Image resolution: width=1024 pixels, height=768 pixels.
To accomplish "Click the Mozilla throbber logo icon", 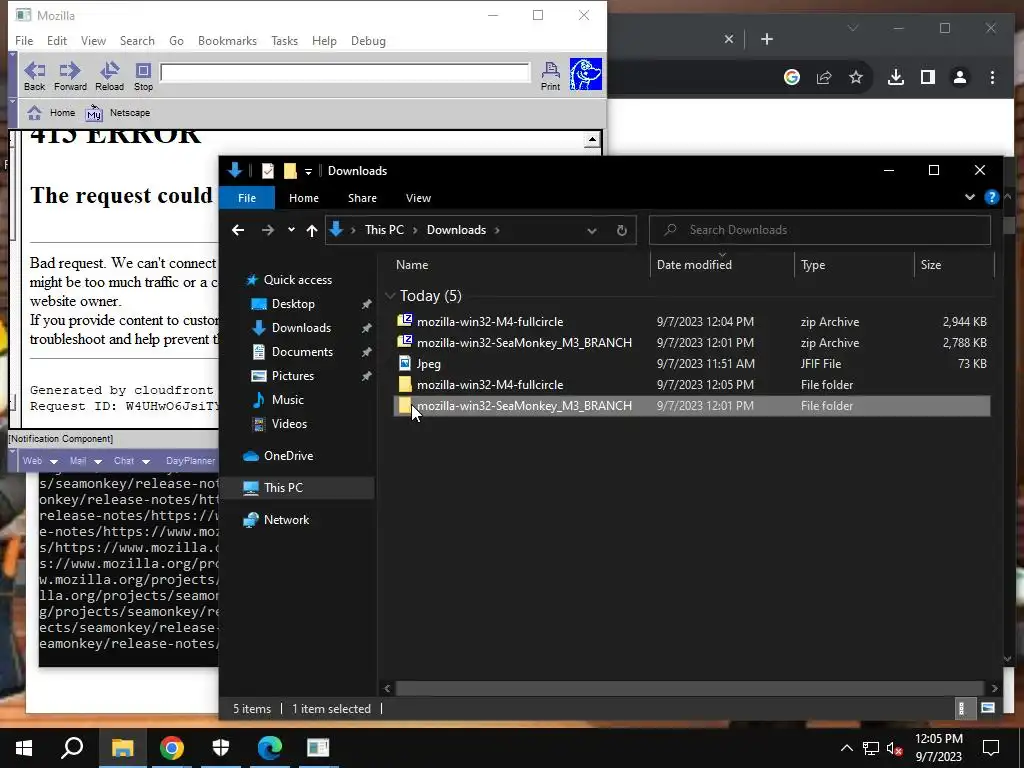I will (x=585, y=74).
